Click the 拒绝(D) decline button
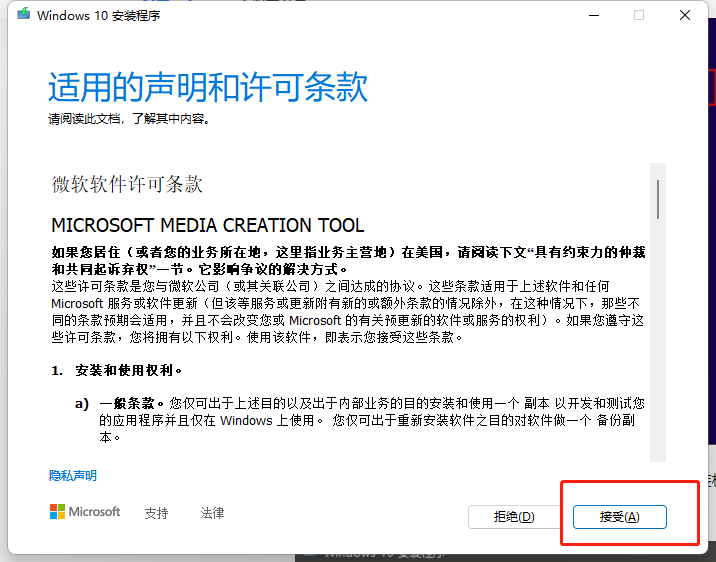The width and height of the screenshot is (716, 562). pyautogui.click(x=514, y=517)
